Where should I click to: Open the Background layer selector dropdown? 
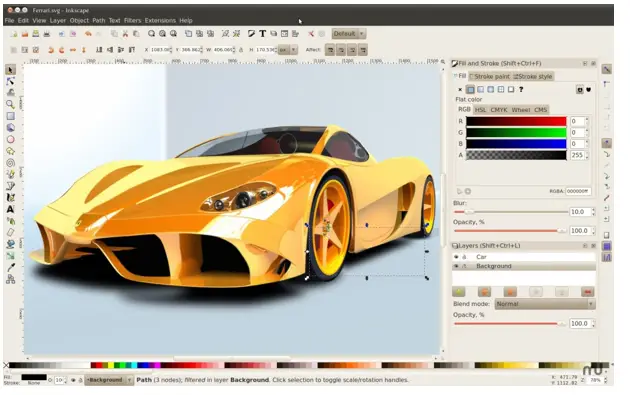(109, 380)
